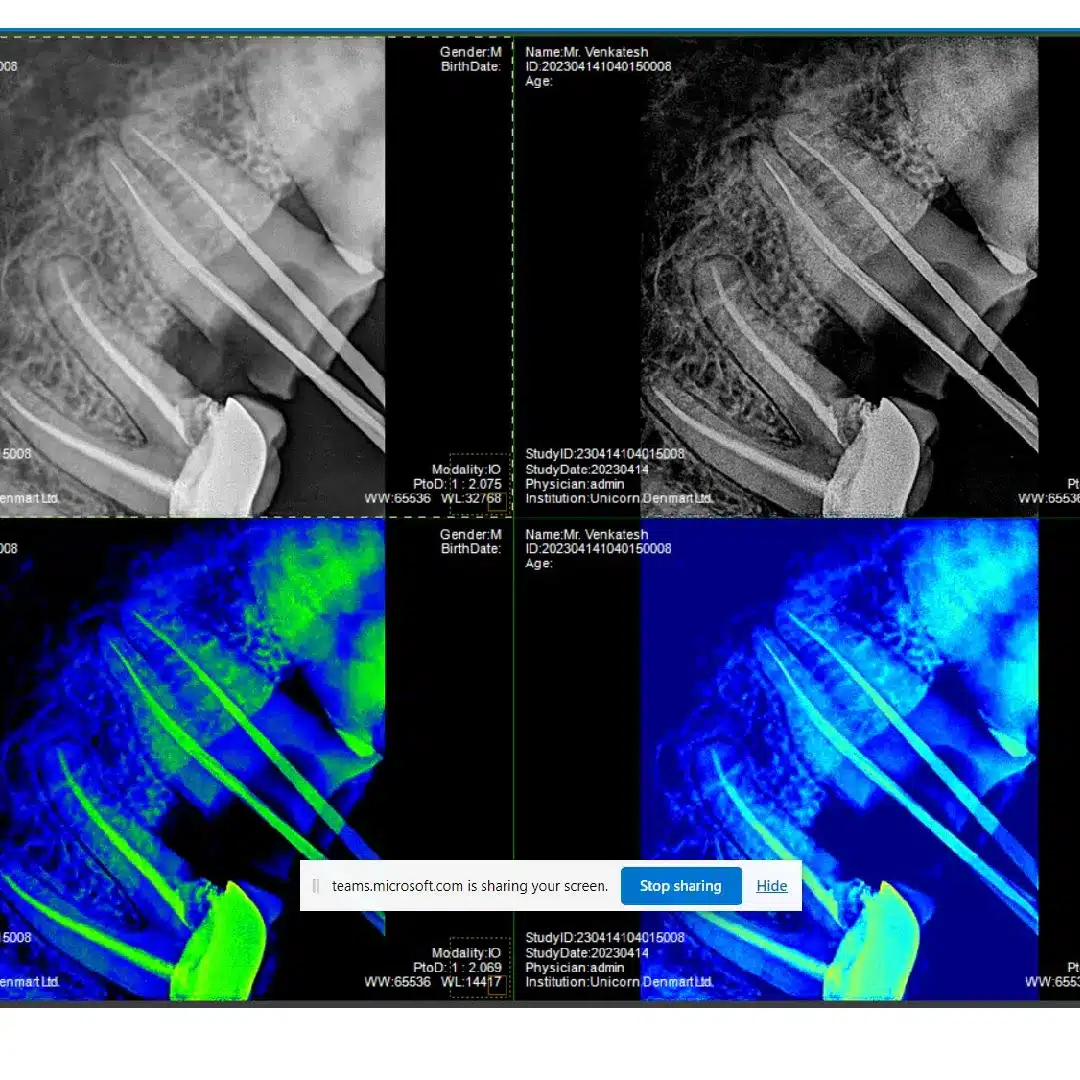The height and width of the screenshot is (1080, 1080).
Task: Click Physician:admin in the top-right panel
Action: point(574,484)
